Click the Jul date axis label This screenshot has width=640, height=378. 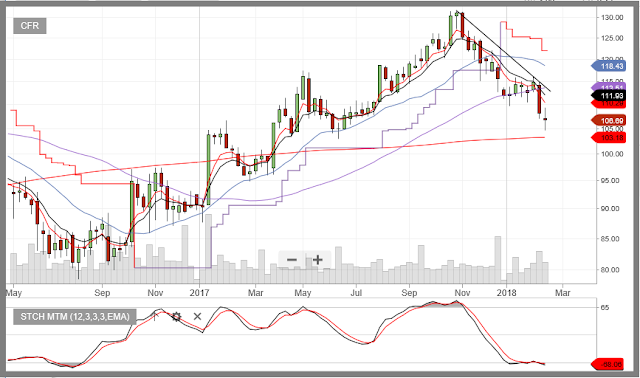click(x=356, y=293)
